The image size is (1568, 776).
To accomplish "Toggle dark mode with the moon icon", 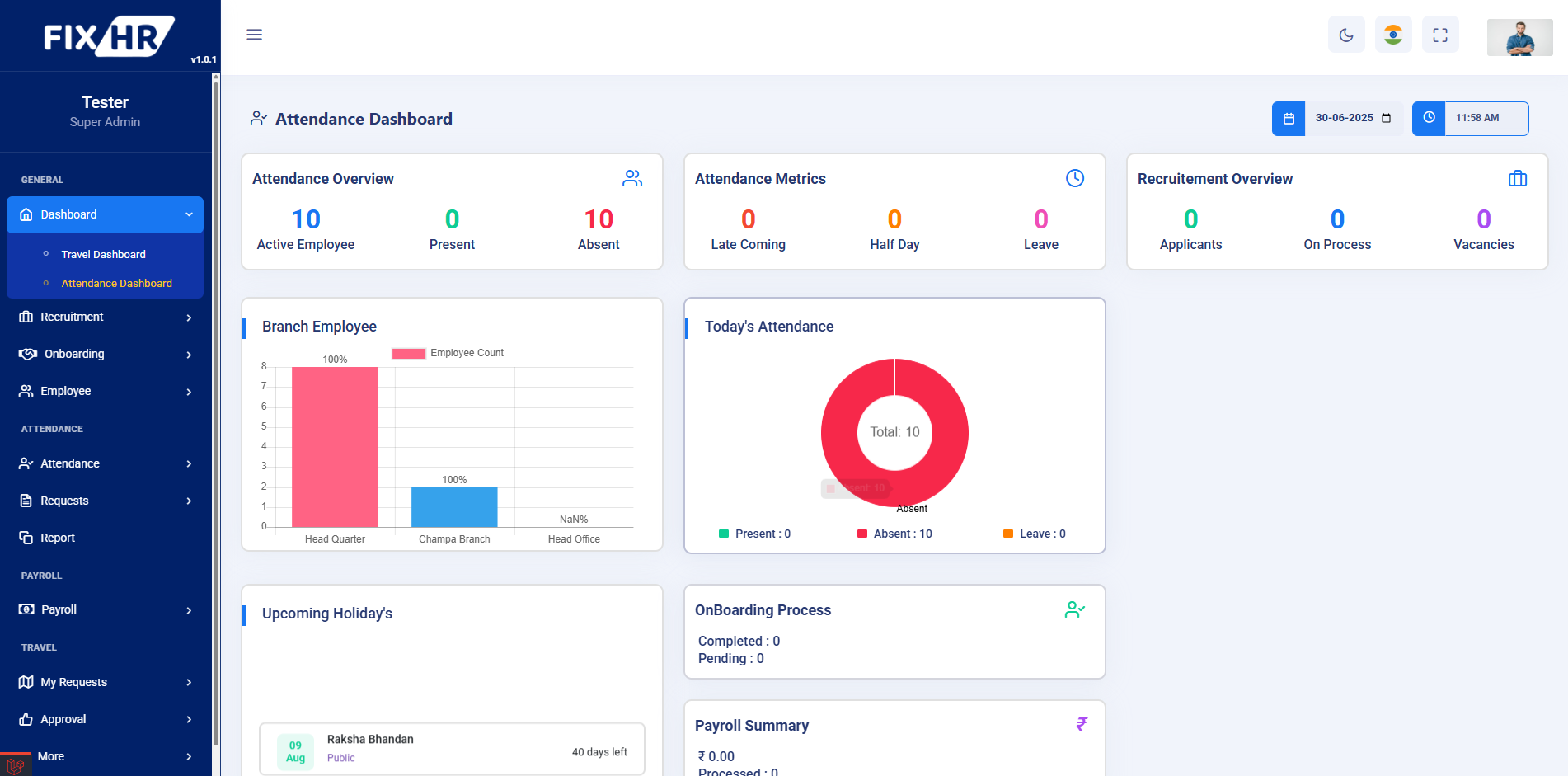I will [x=1346, y=34].
